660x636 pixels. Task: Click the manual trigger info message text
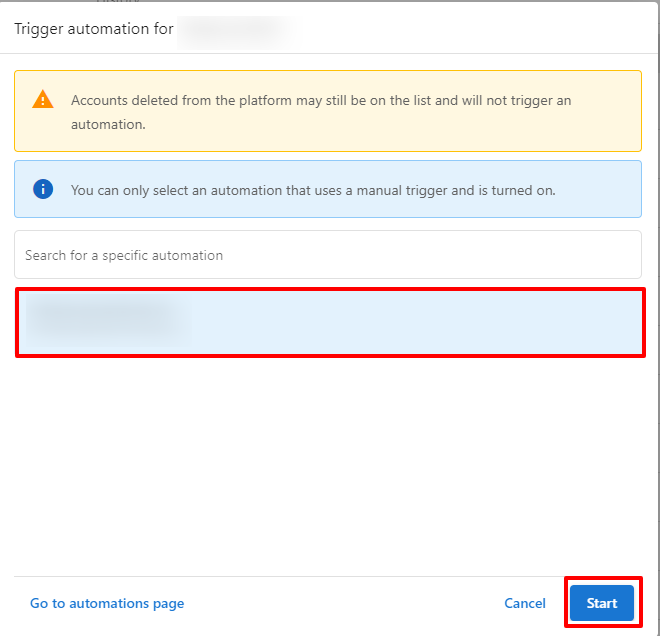(x=313, y=190)
